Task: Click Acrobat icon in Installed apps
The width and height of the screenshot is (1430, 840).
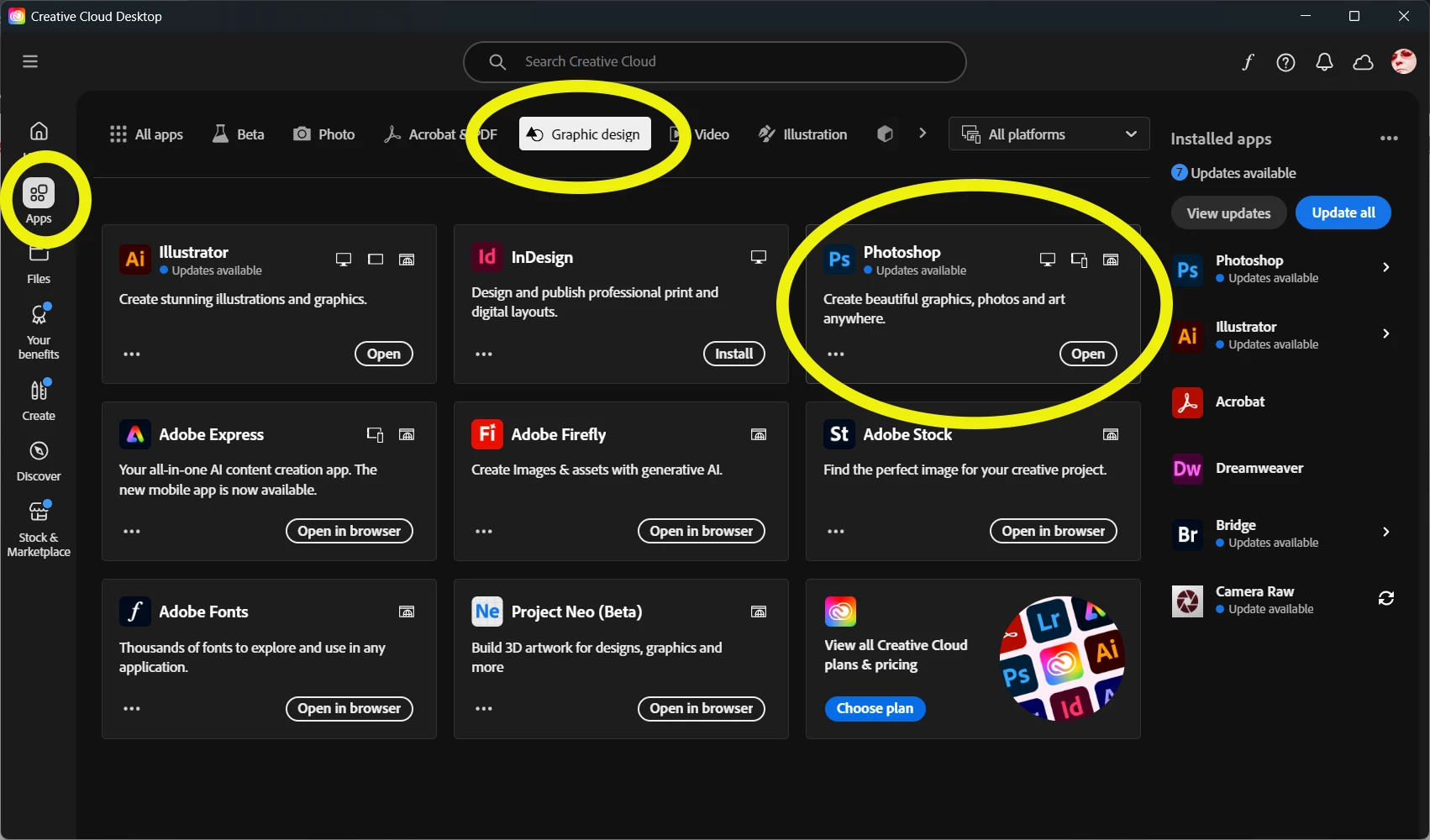Action: click(1187, 402)
